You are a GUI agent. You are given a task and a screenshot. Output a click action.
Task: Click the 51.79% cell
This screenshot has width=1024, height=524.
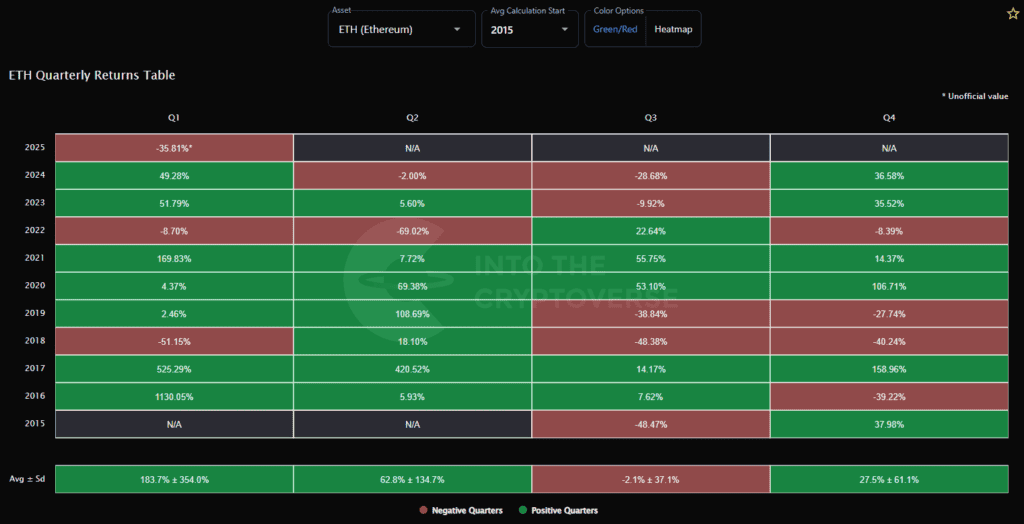[174, 203]
